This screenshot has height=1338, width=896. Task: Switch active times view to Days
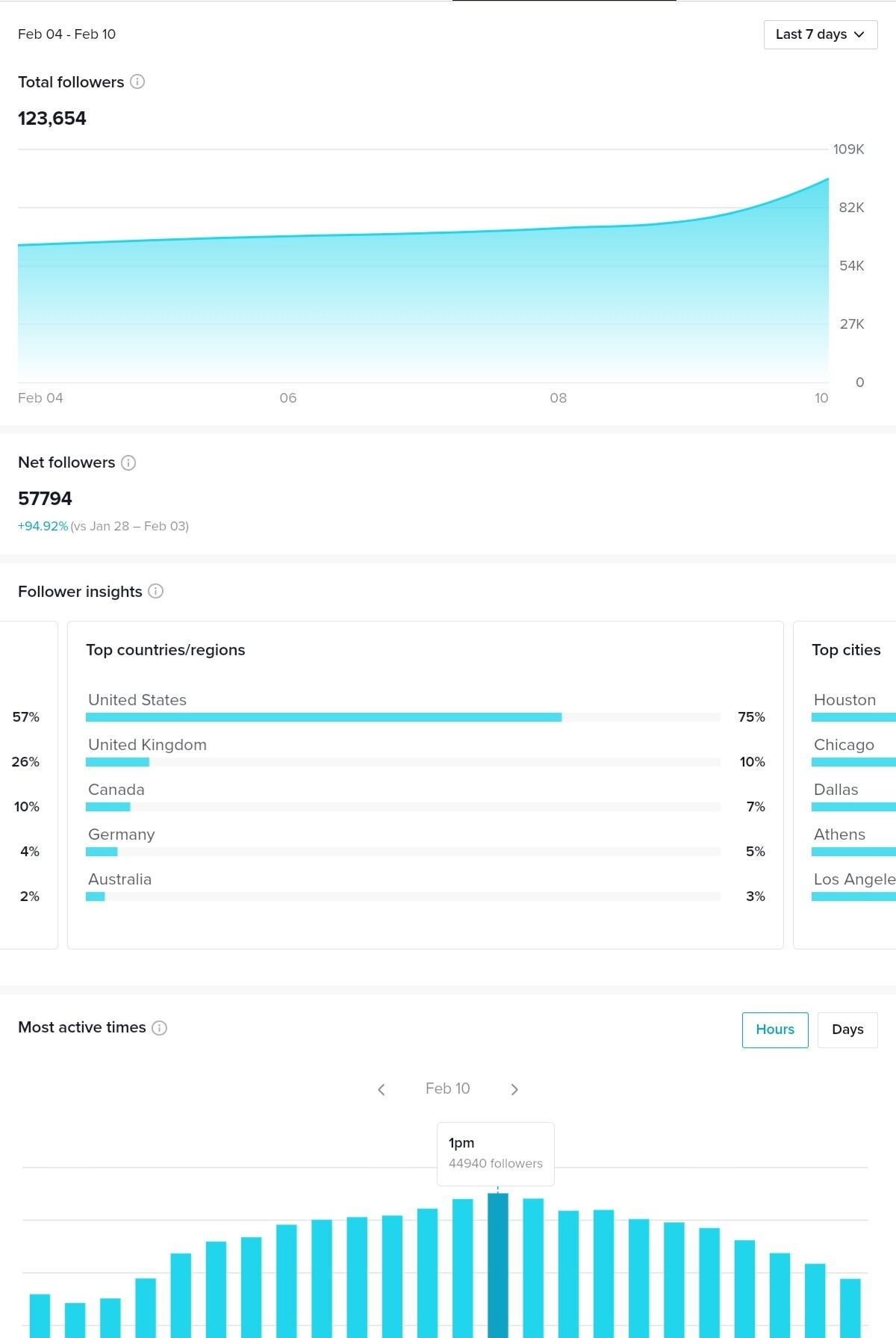click(x=847, y=1029)
